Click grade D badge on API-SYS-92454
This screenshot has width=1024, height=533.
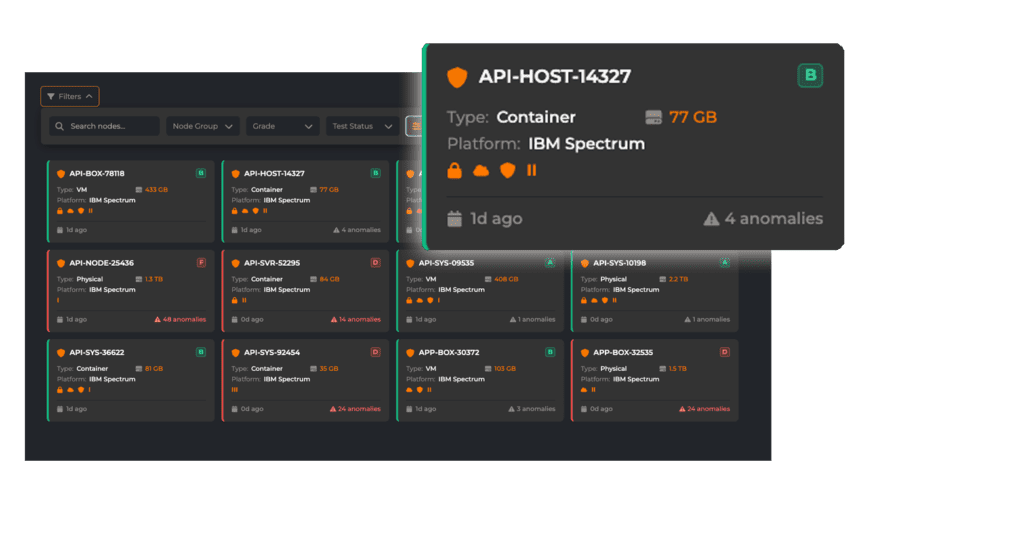click(x=376, y=352)
